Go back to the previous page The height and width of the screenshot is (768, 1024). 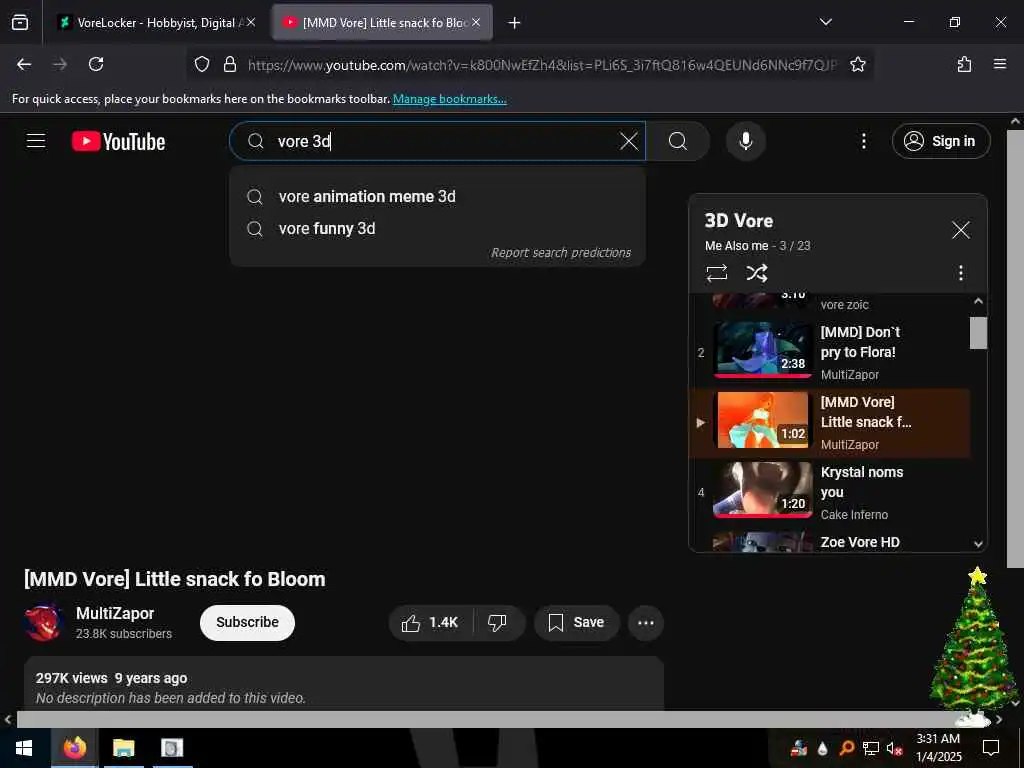click(x=24, y=64)
